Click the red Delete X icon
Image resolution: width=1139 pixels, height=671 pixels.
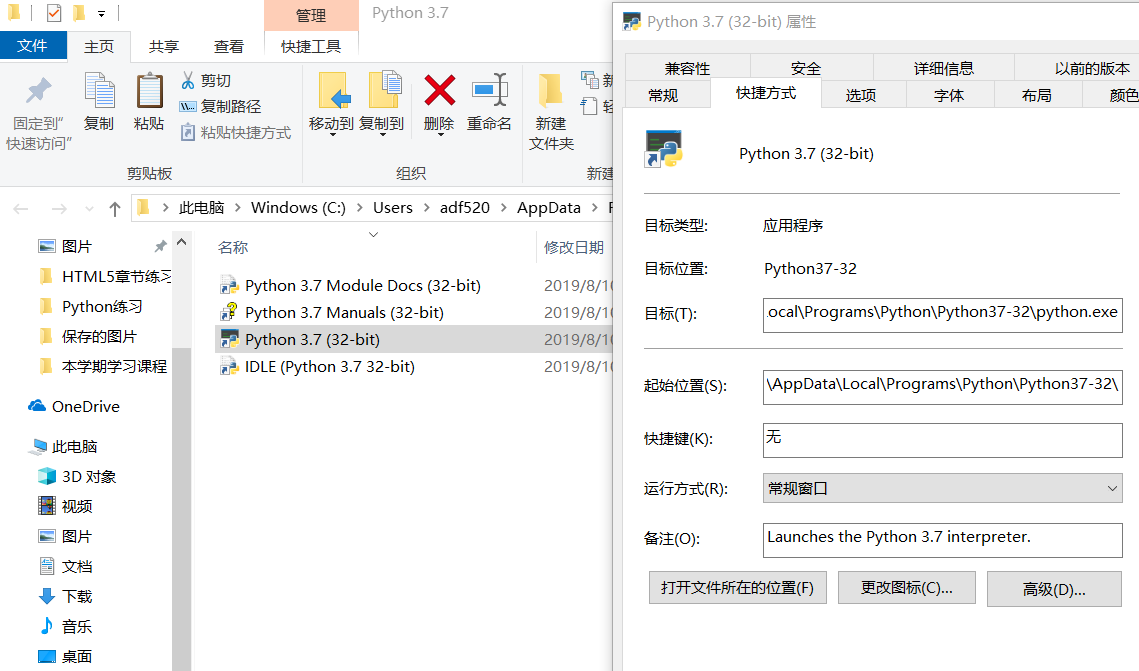[x=439, y=91]
